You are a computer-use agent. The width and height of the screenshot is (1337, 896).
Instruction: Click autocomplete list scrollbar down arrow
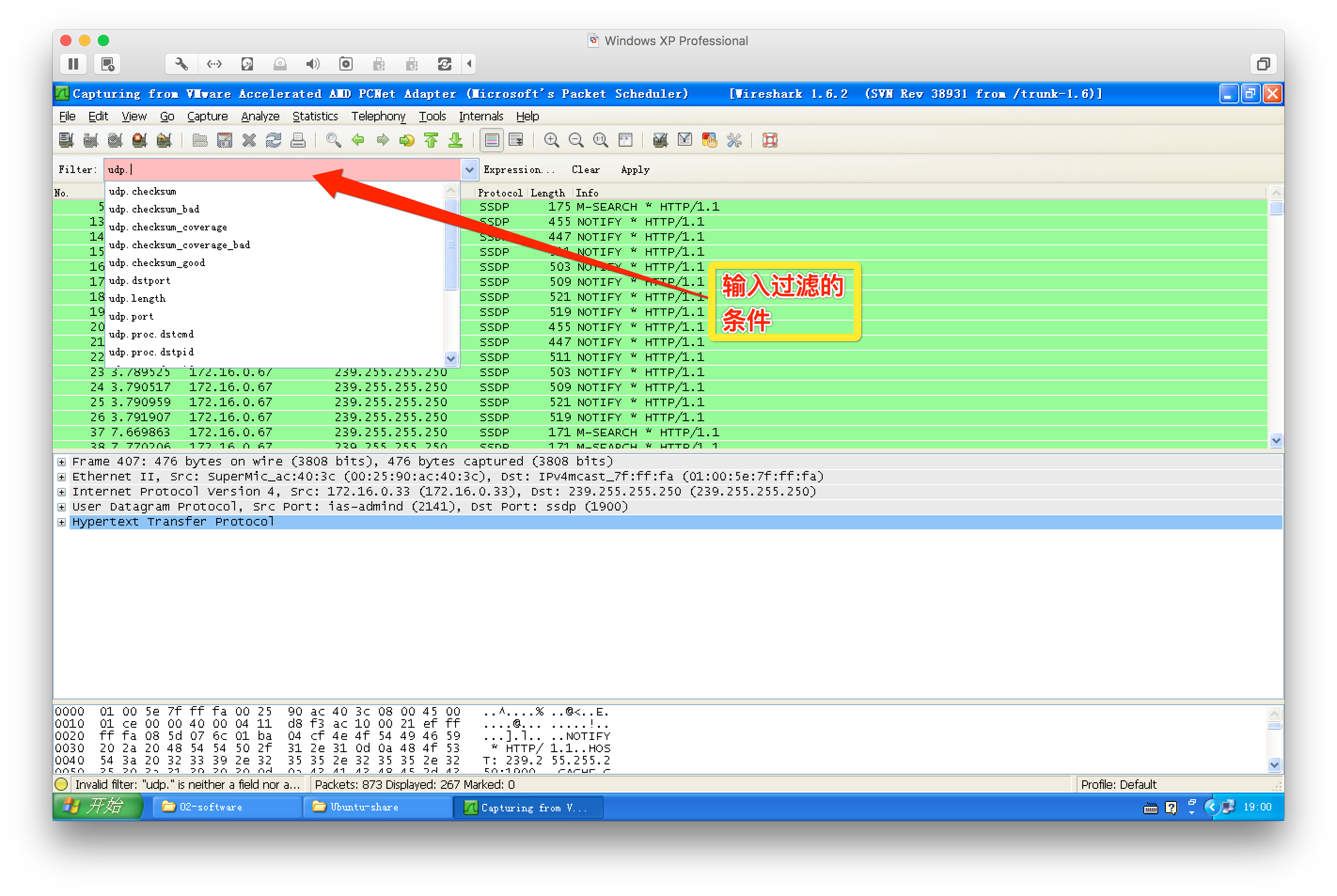[451, 359]
